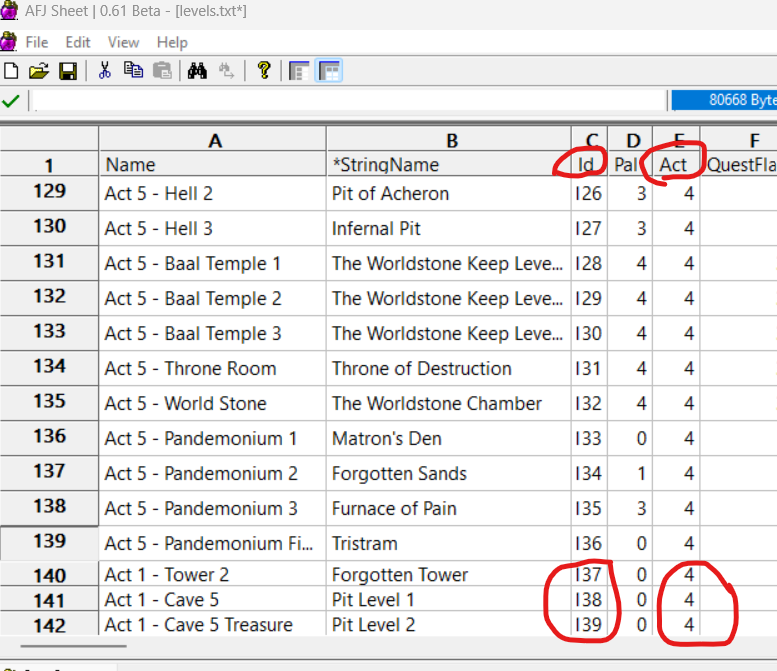Select cell 'Act 1 - Cave 5'
Image resolution: width=777 pixels, height=671 pixels.
pyautogui.click(x=213, y=600)
